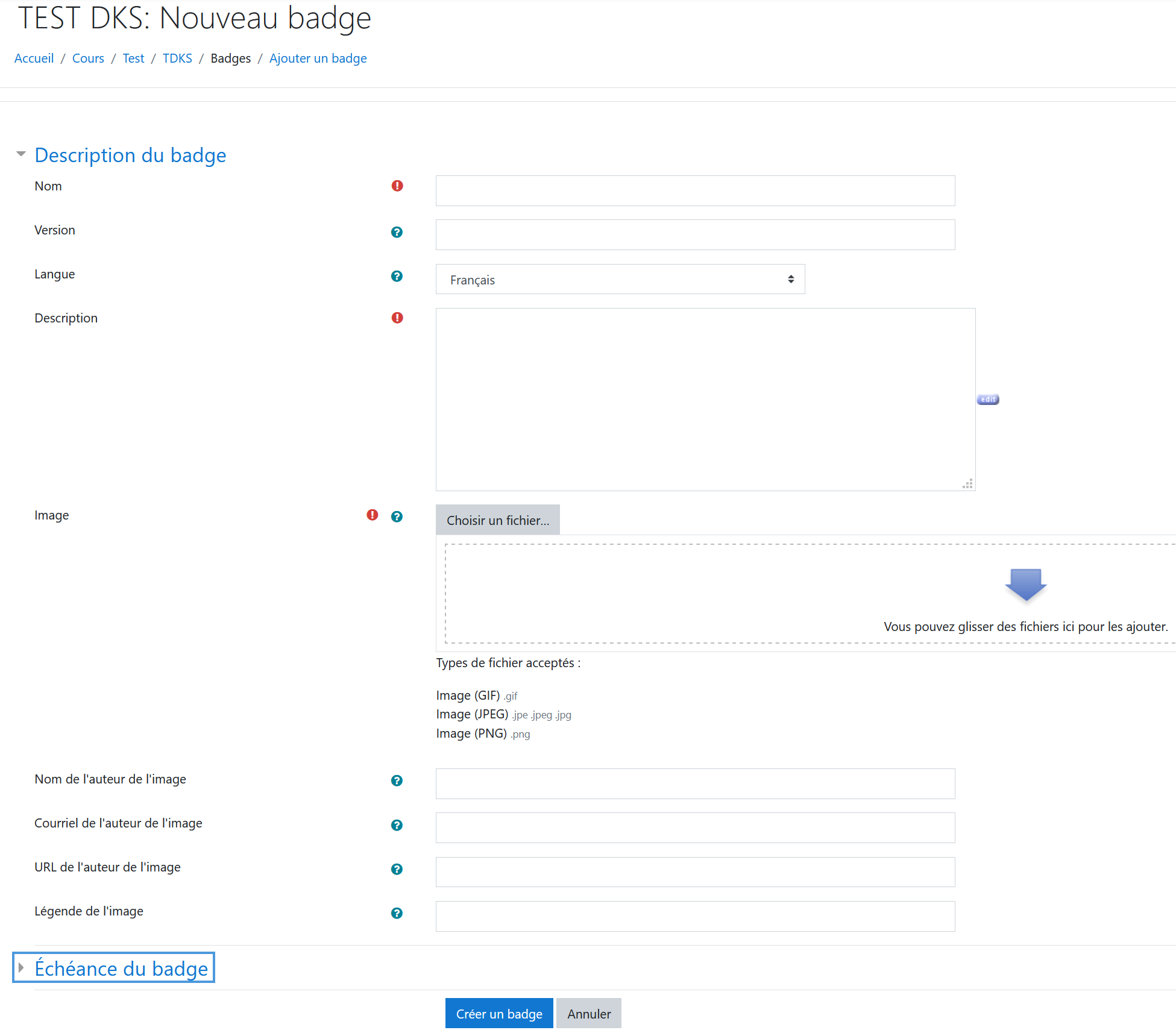Click the Créer un badge button
The image size is (1176, 1036).
[499, 1014]
